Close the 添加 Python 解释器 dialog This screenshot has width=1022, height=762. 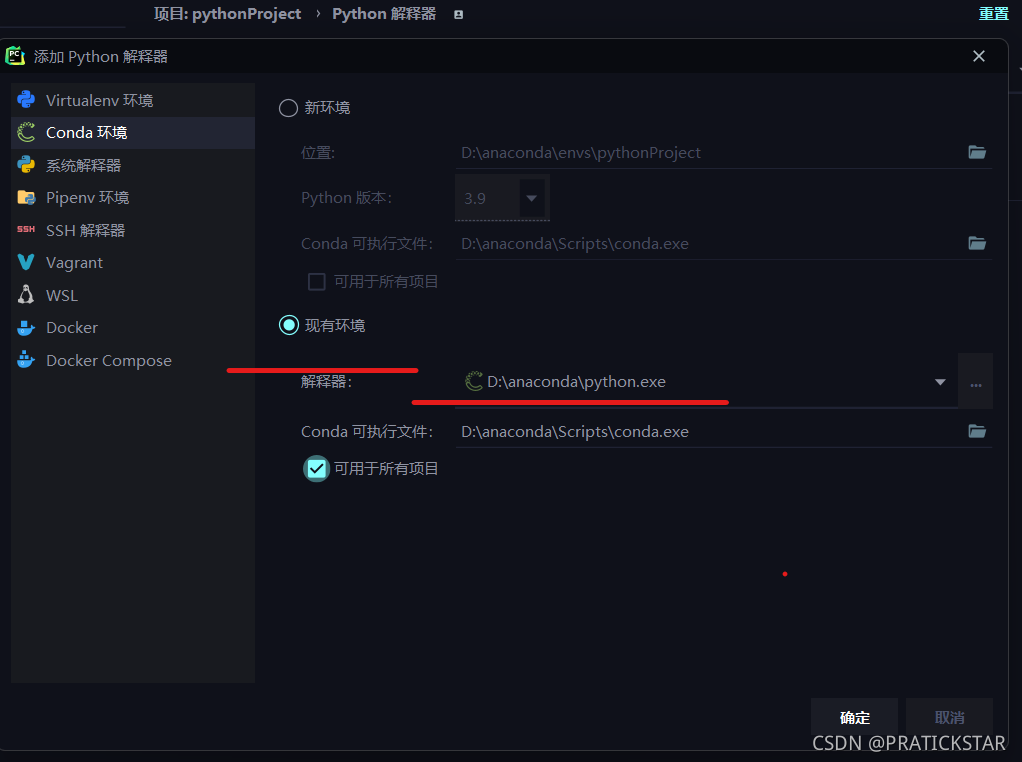[x=978, y=57]
